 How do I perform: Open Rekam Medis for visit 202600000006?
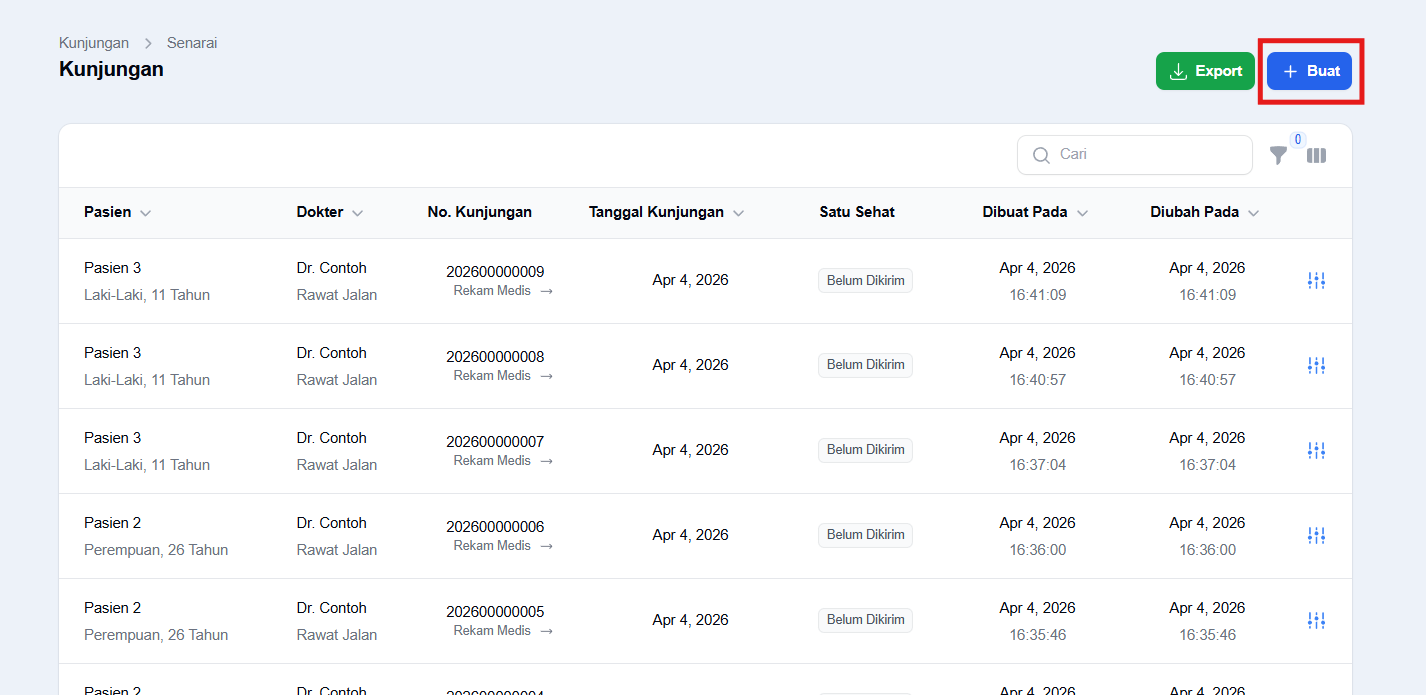(503, 546)
